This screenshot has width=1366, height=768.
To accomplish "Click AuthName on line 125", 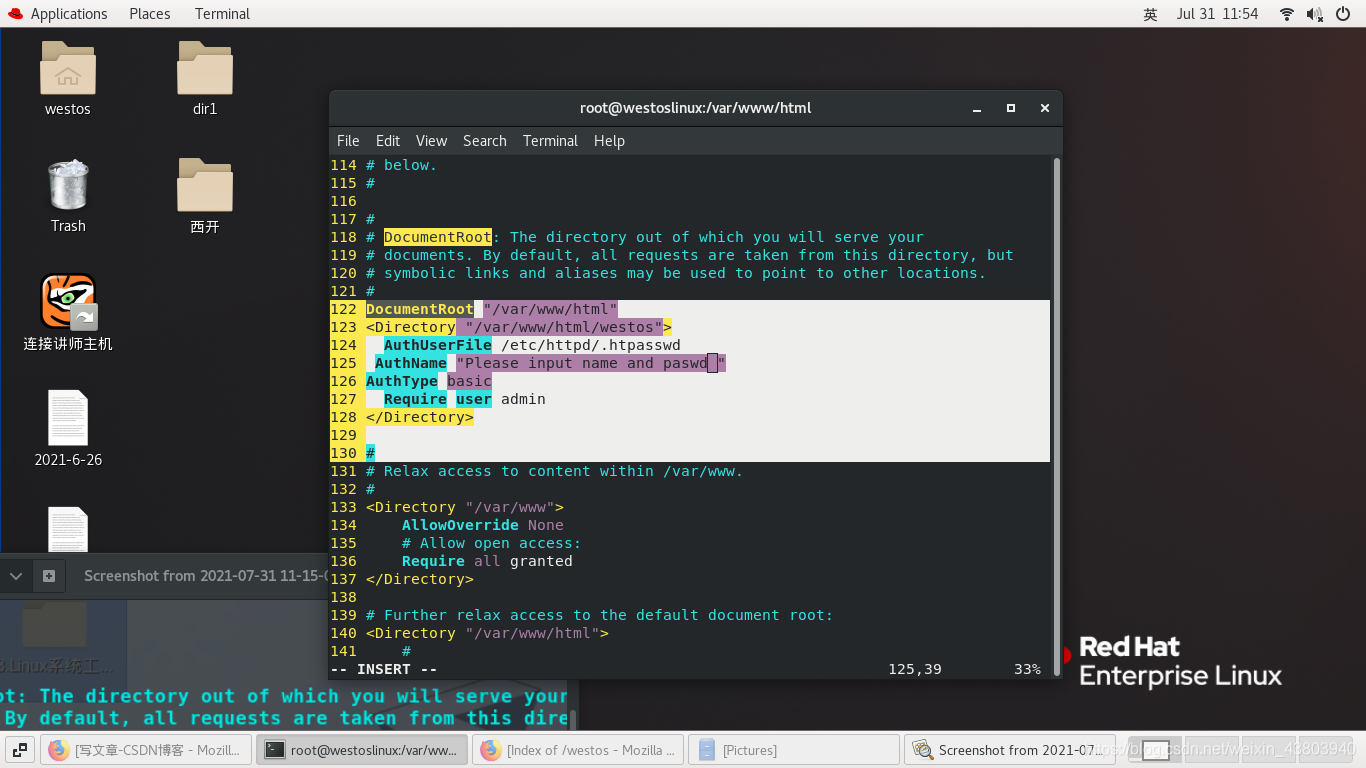I will pos(411,363).
